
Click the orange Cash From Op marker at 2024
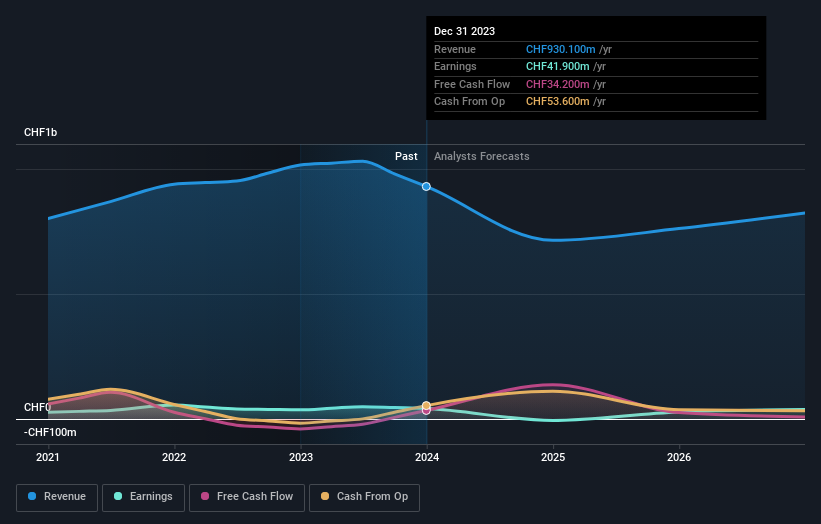[x=426, y=406]
